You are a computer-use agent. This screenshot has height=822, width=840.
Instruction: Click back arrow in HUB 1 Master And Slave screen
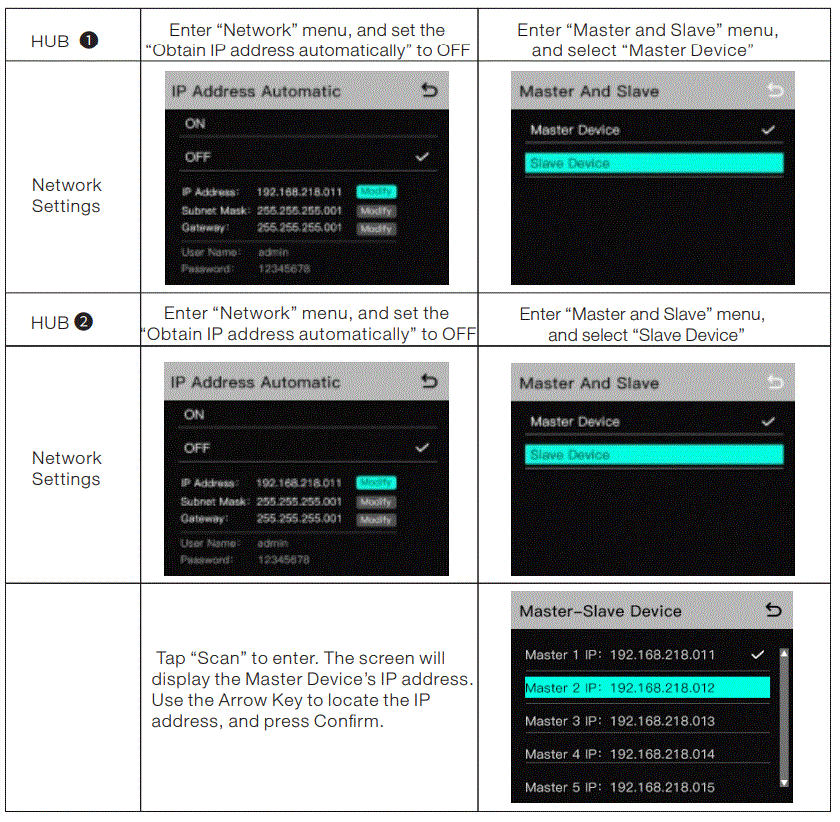(x=775, y=91)
